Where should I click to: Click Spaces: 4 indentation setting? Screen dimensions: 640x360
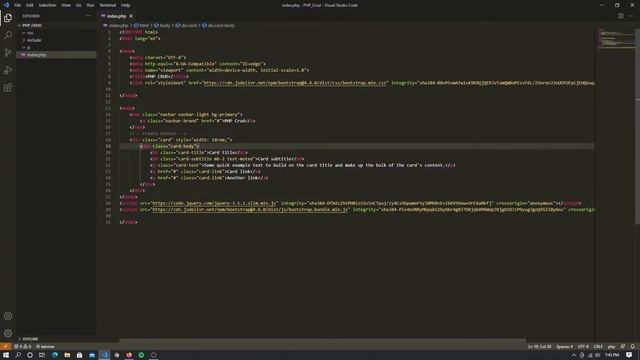(564, 347)
